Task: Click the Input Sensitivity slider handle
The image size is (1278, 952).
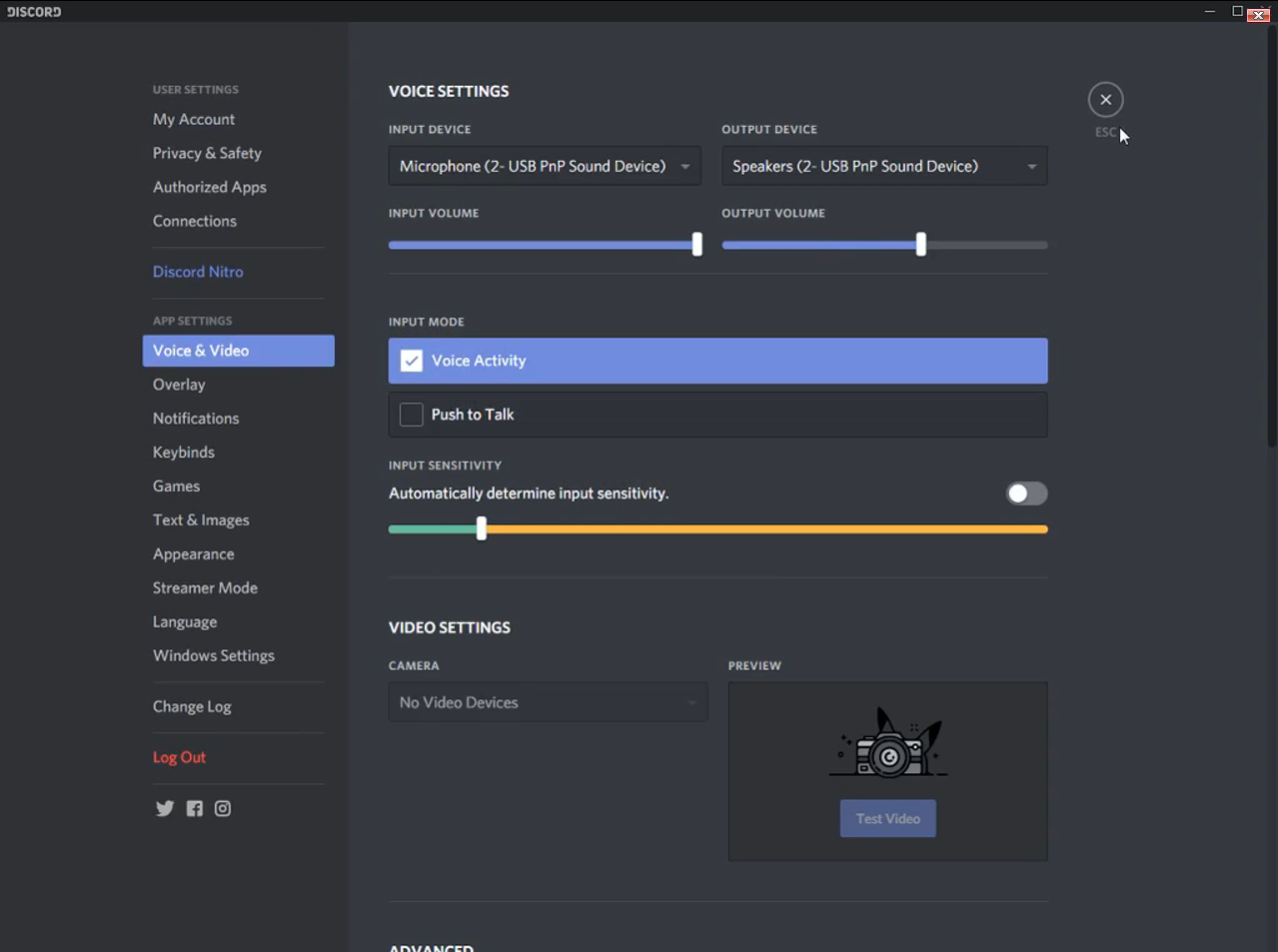Action: click(x=482, y=528)
